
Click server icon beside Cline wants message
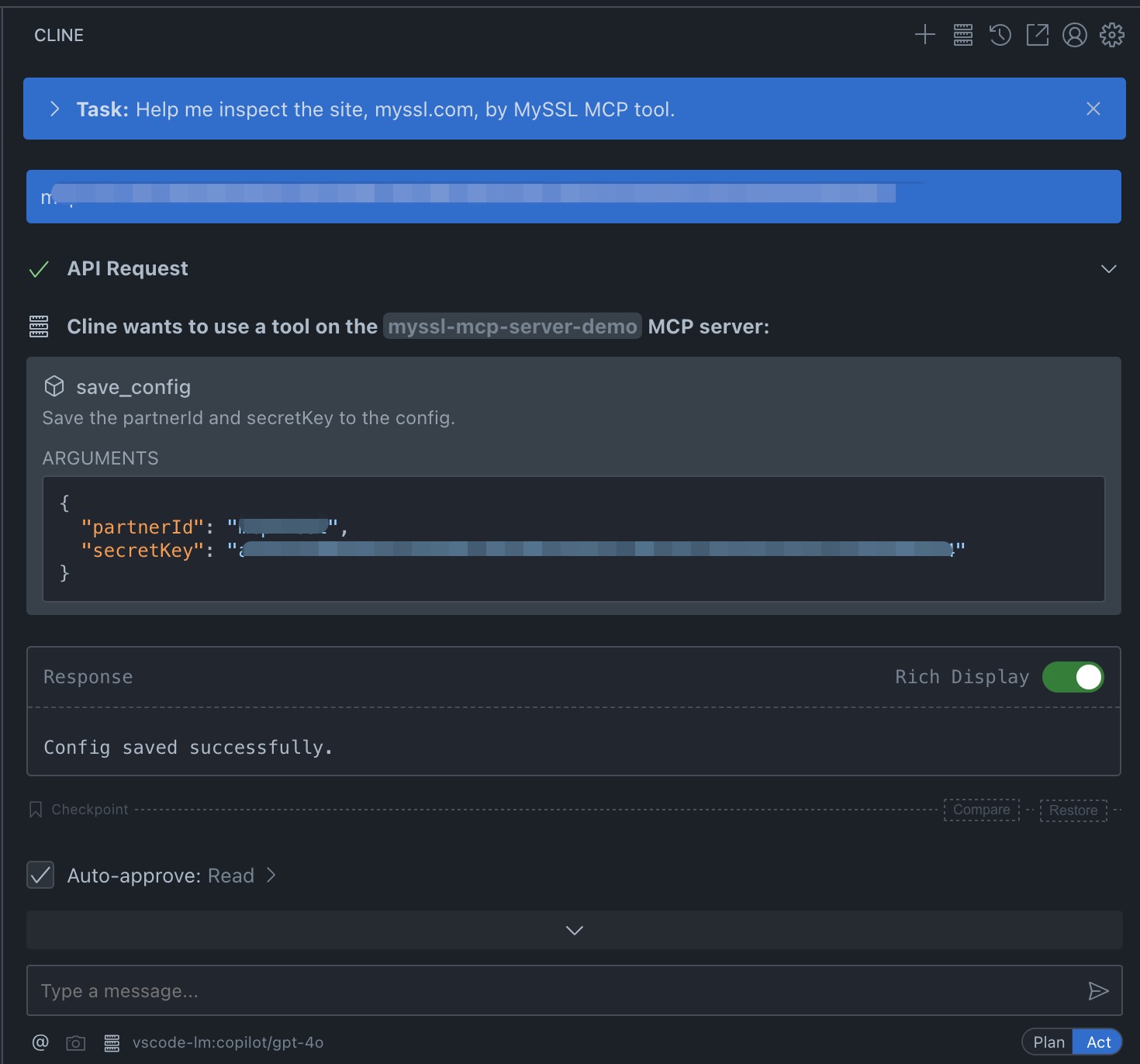click(39, 326)
